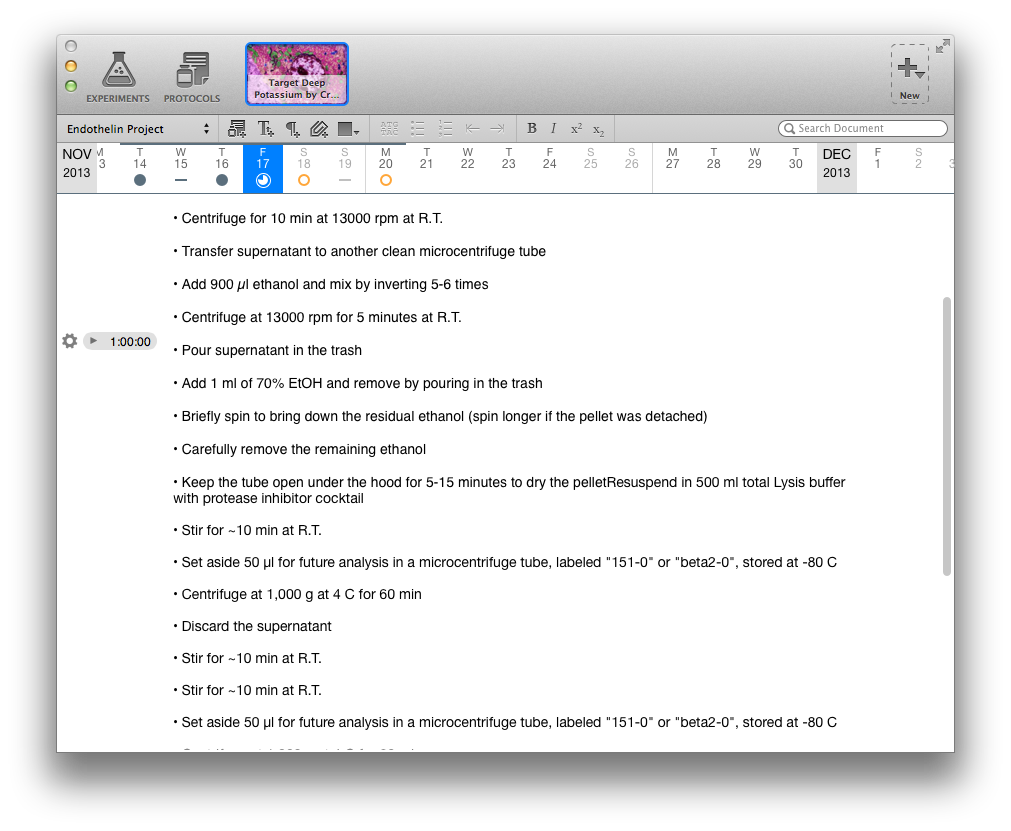Toggle subscript formatting
This screenshot has height=831, width=1011.
coord(599,130)
